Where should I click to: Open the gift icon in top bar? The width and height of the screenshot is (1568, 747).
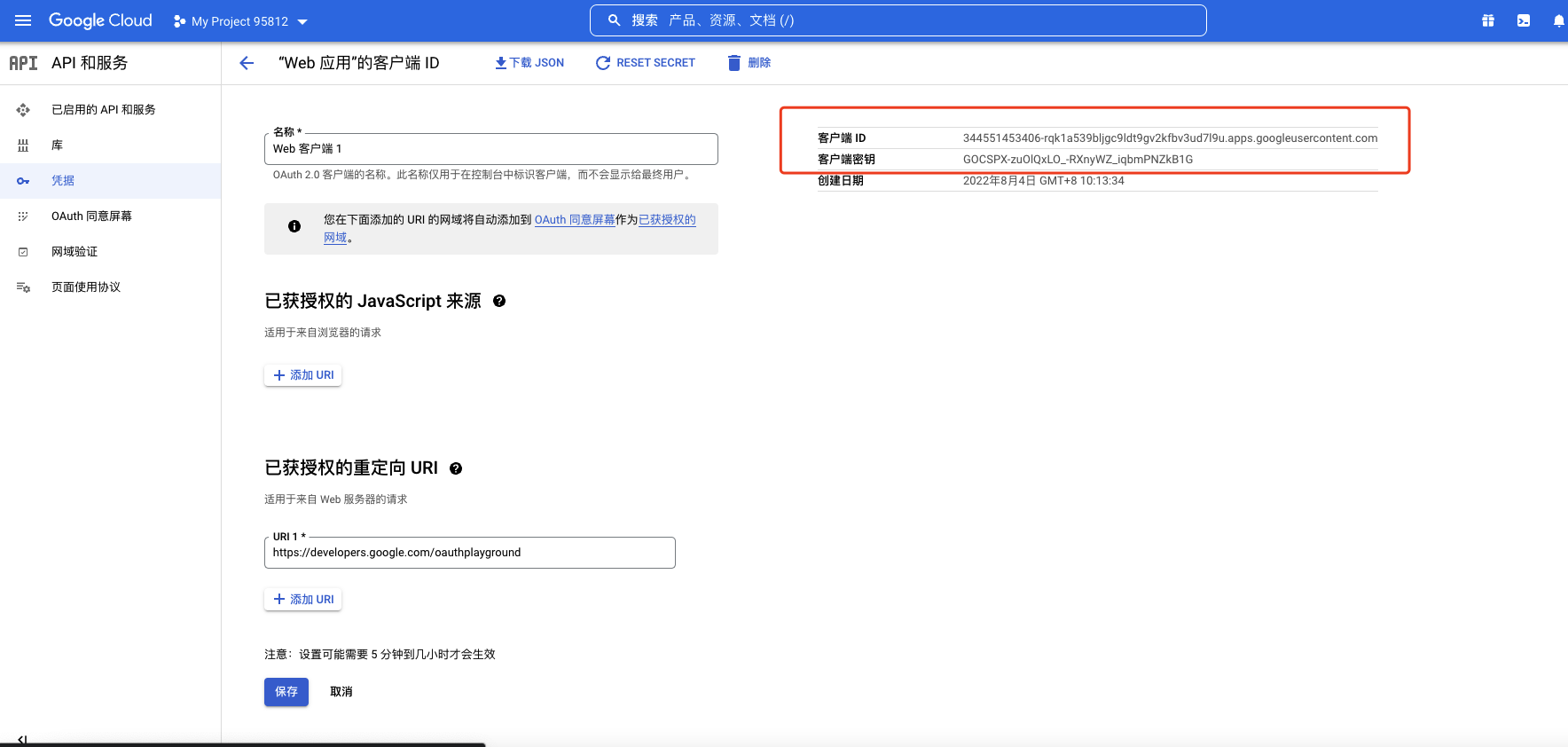[x=1487, y=20]
